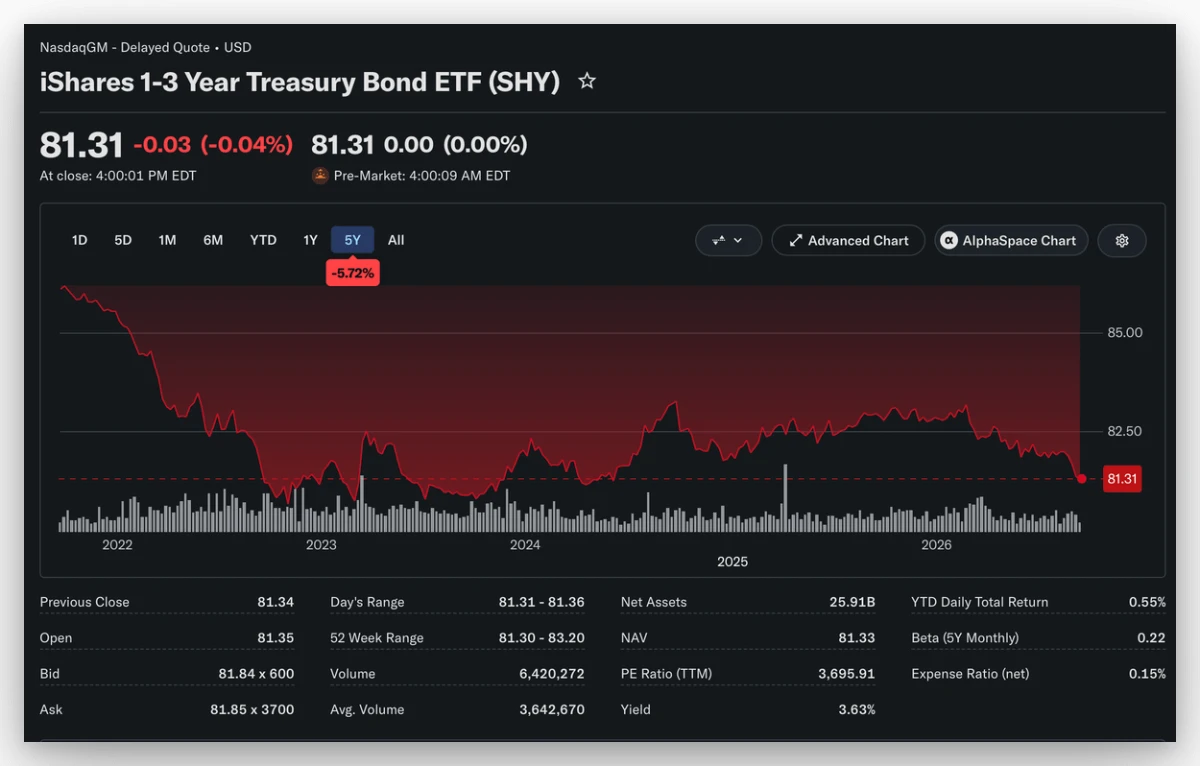Click the Beta (5Y Monthly) label
The image size is (1200, 766).
coord(965,638)
